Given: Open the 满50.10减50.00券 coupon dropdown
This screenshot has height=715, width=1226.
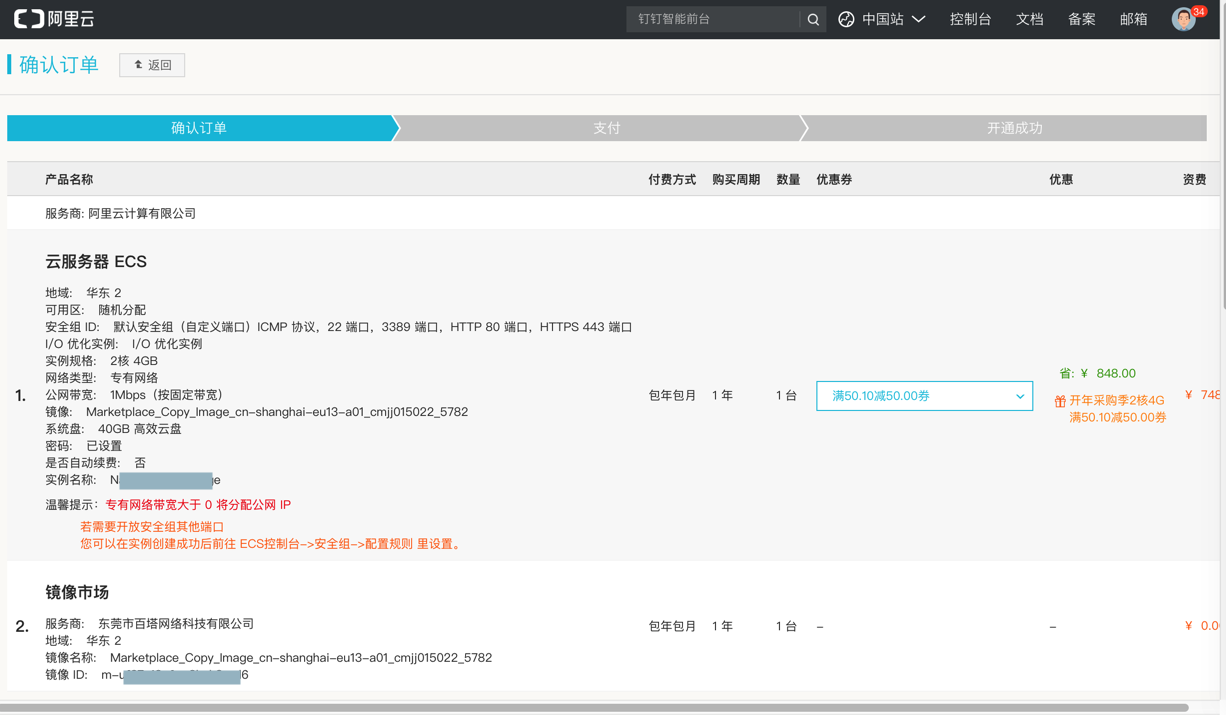Looking at the screenshot, I should [924, 396].
